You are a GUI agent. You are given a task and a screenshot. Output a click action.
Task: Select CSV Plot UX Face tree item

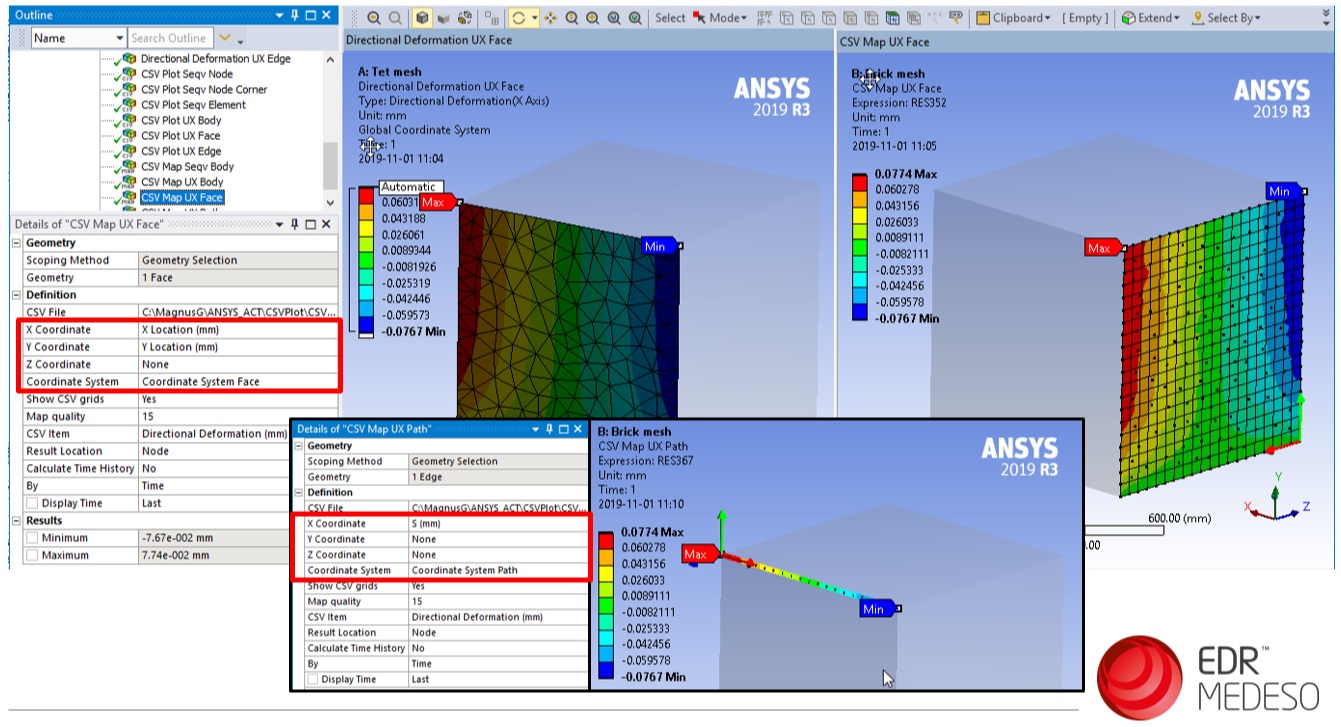click(x=181, y=136)
